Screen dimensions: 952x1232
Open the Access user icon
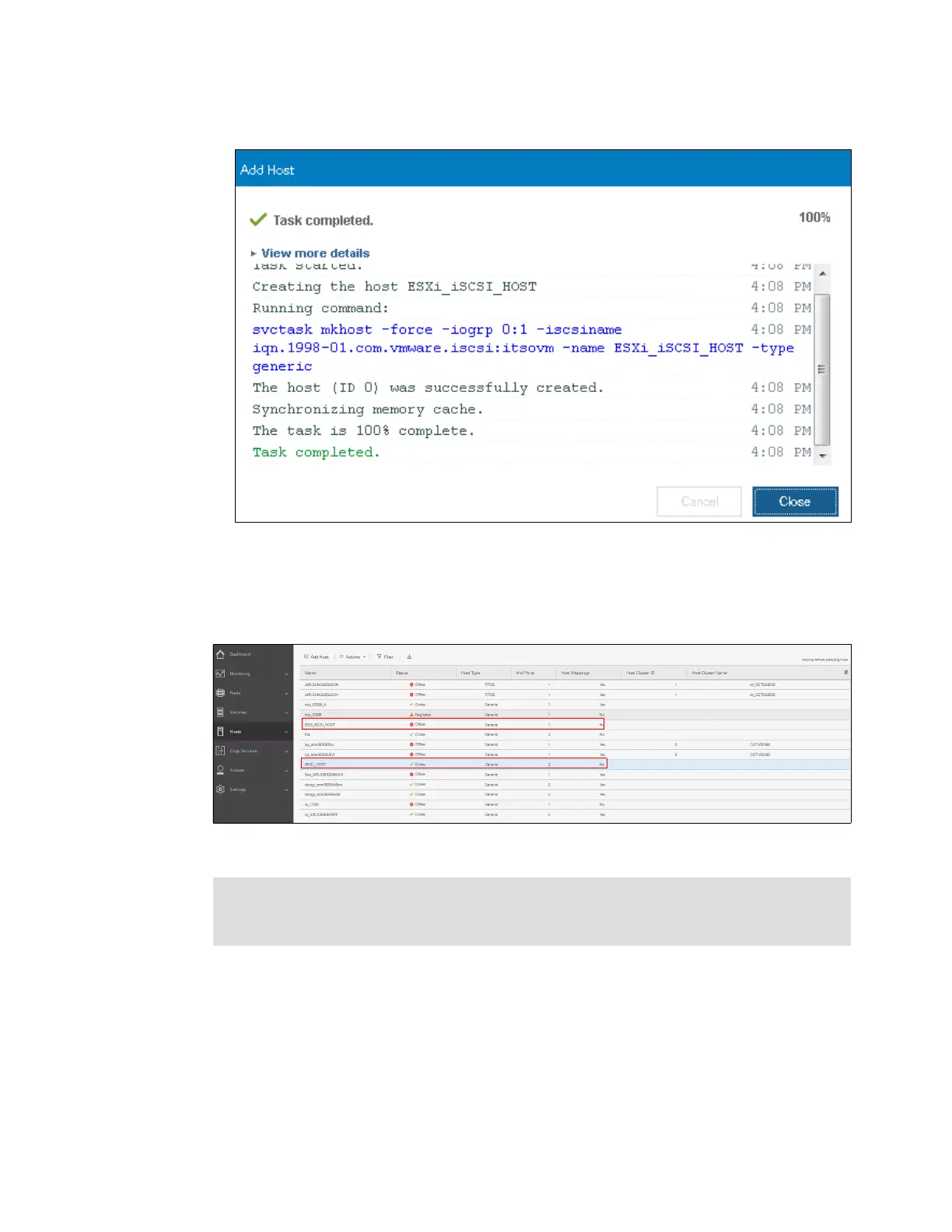click(221, 770)
